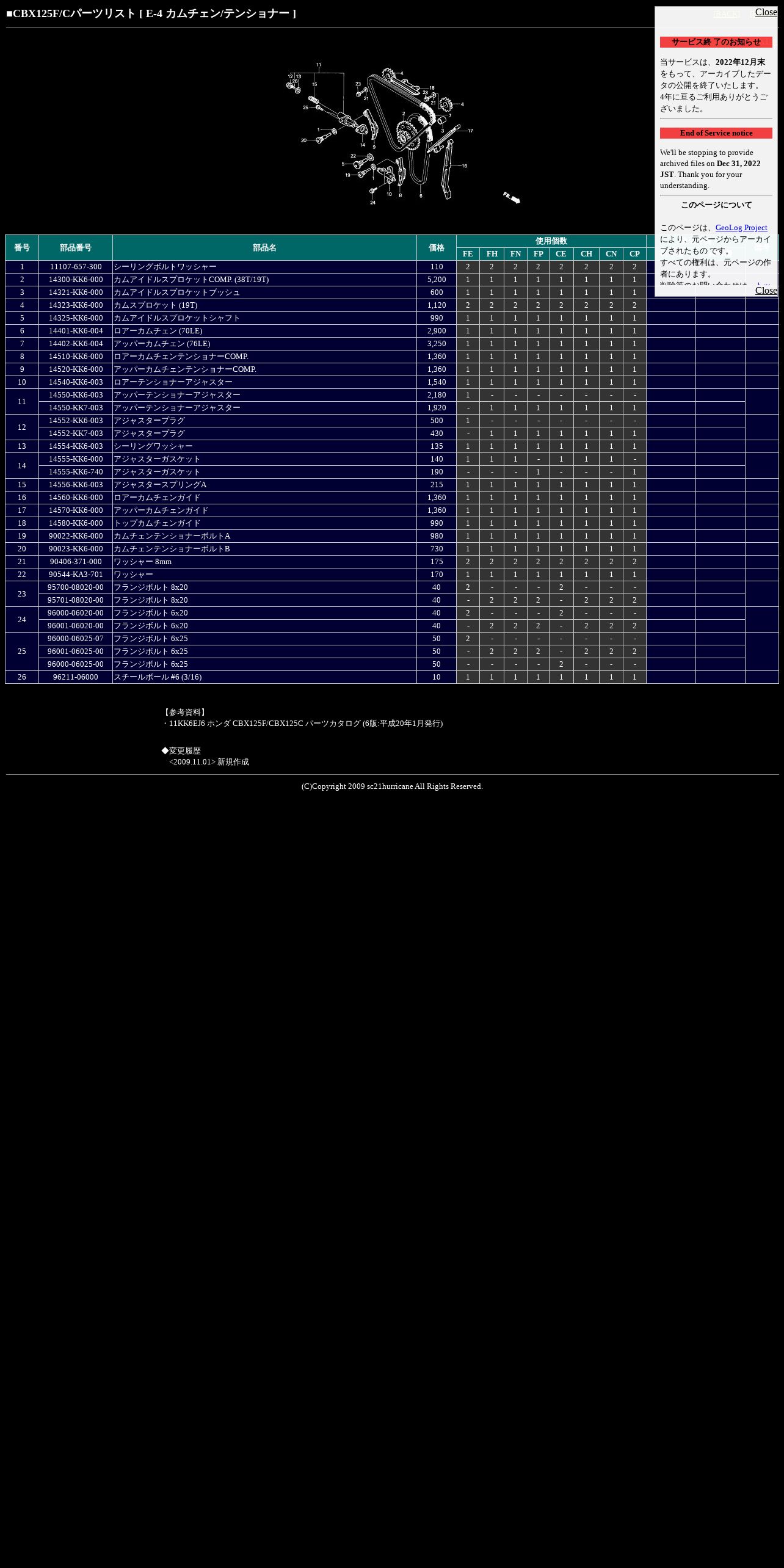Click the red サービス終了のお知らせ banner

[x=716, y=42]
